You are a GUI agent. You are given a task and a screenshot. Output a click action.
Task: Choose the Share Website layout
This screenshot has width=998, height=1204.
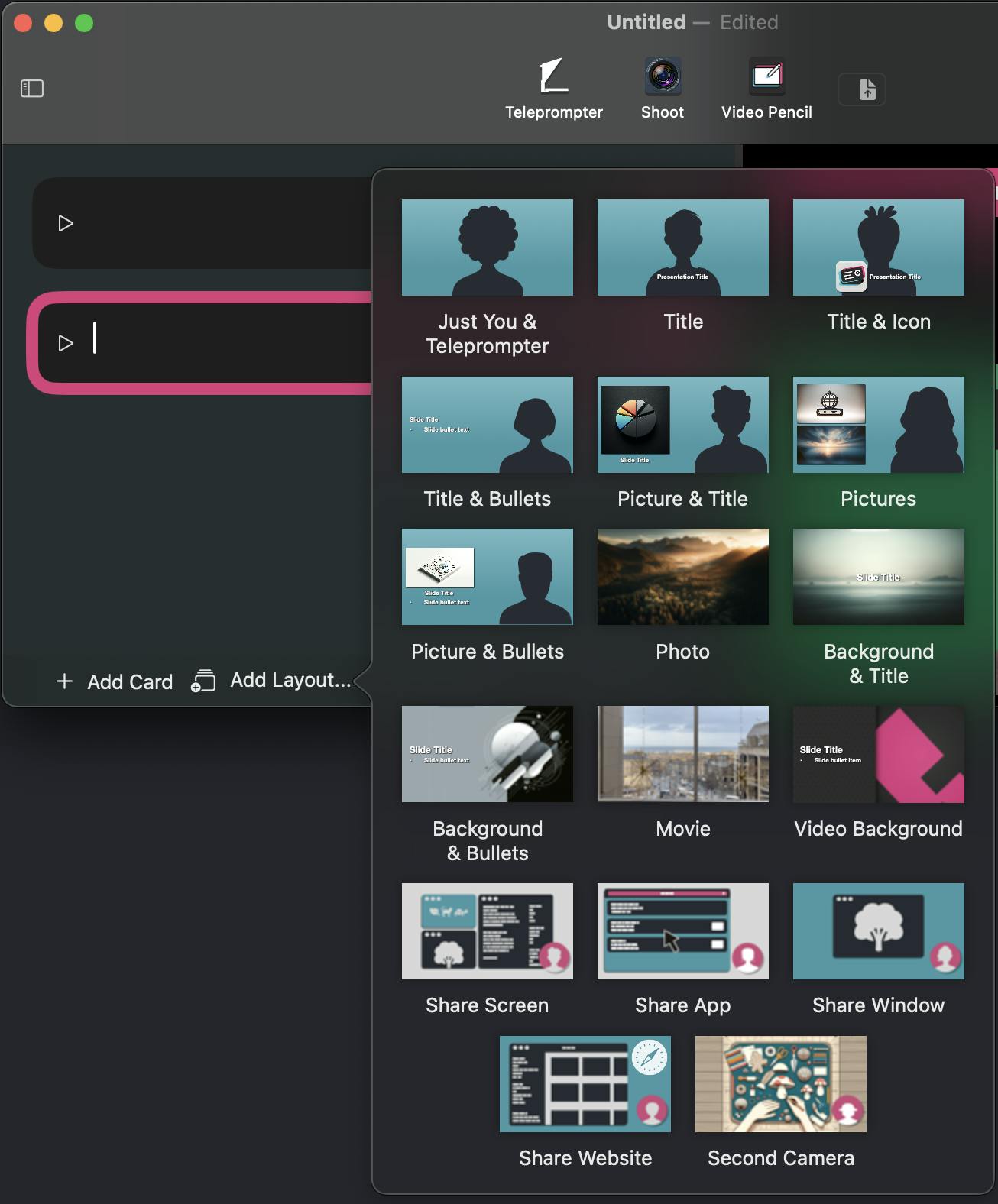585,1102
